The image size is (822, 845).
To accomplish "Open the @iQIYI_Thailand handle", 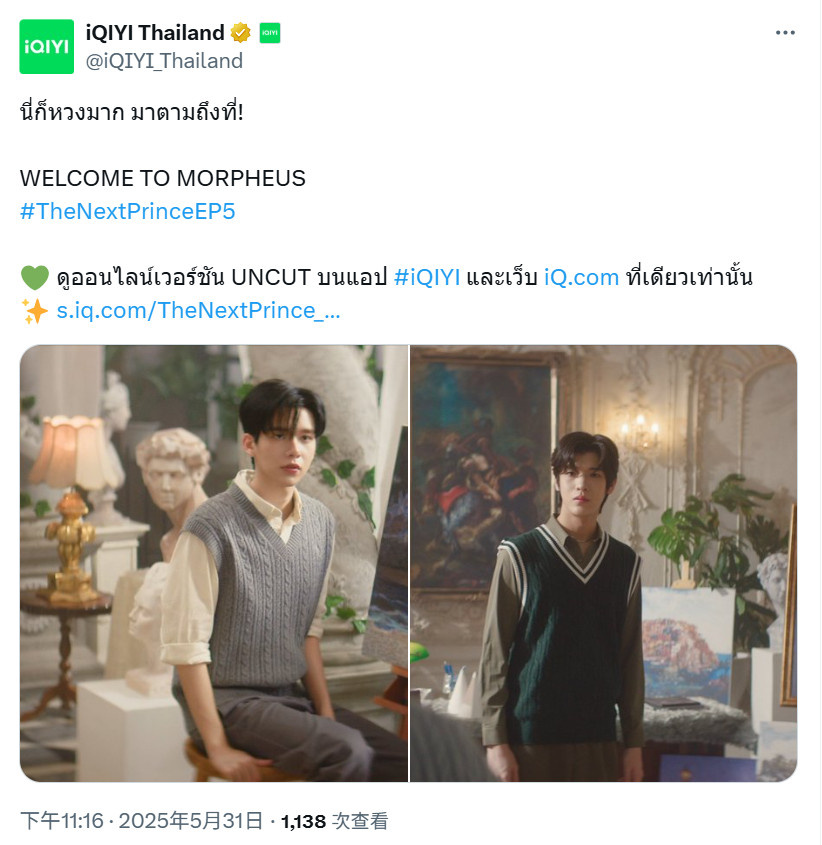I will 164,61.
